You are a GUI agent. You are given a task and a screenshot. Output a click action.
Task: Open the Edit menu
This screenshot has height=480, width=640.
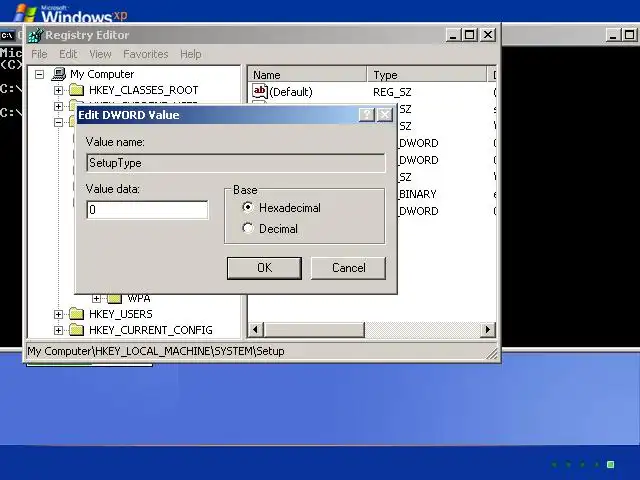68,54
